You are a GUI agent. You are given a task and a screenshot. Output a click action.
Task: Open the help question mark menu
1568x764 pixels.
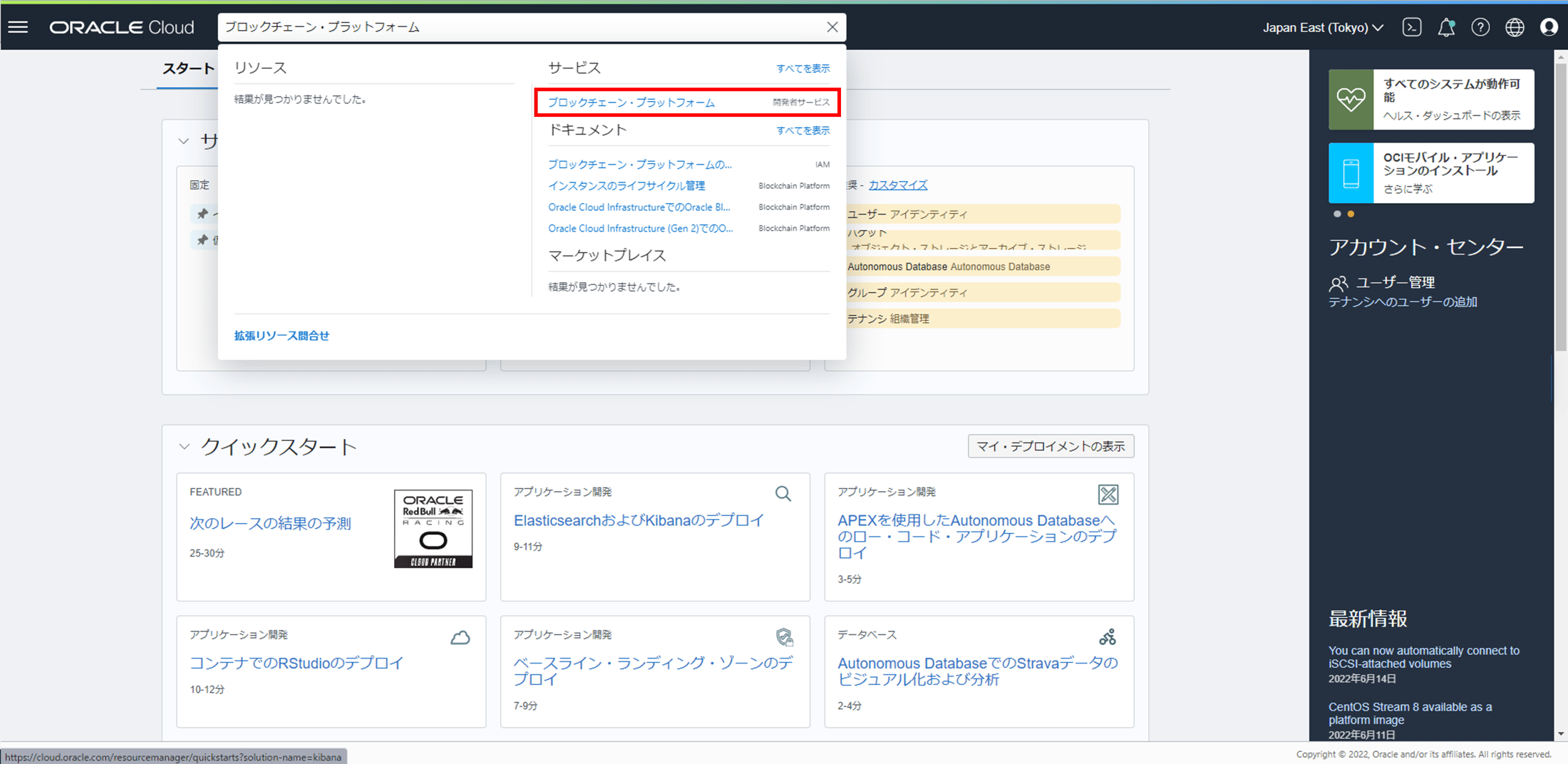(x=1480, y=27)
